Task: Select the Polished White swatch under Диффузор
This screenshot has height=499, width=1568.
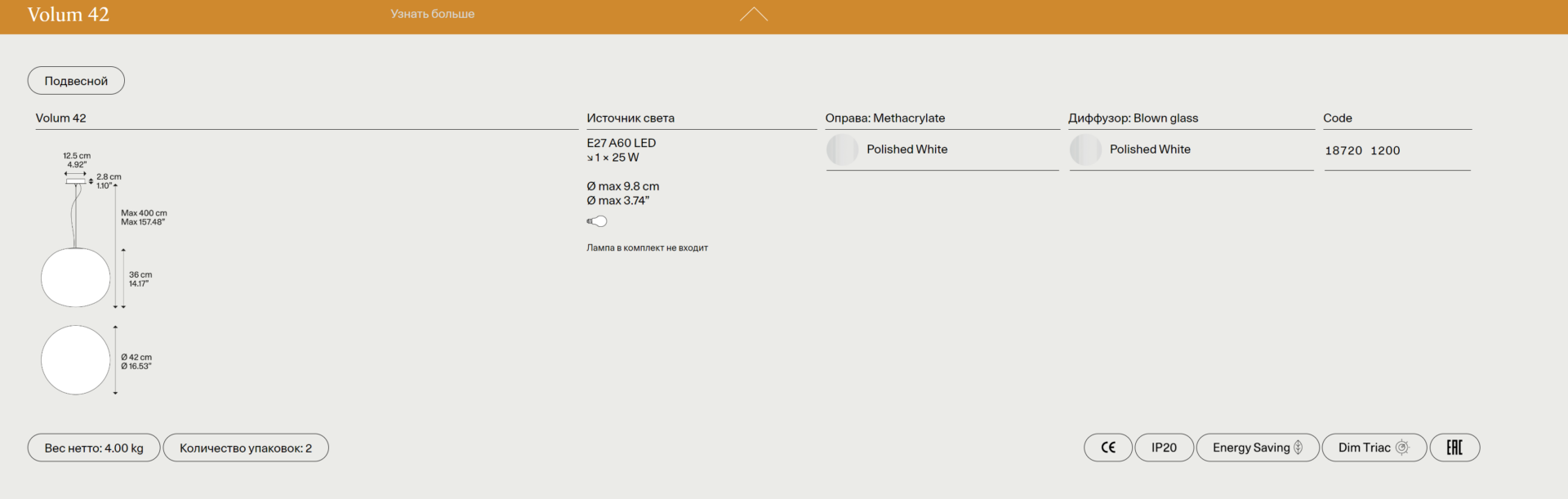Action: (x=1085, y=149)
